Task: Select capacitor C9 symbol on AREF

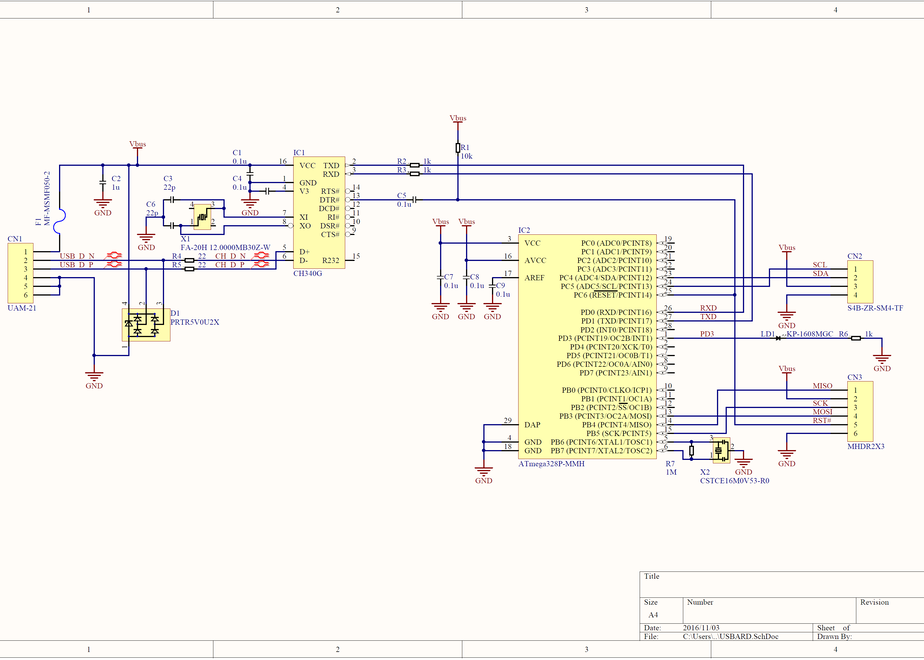Action: pos(492,286)
